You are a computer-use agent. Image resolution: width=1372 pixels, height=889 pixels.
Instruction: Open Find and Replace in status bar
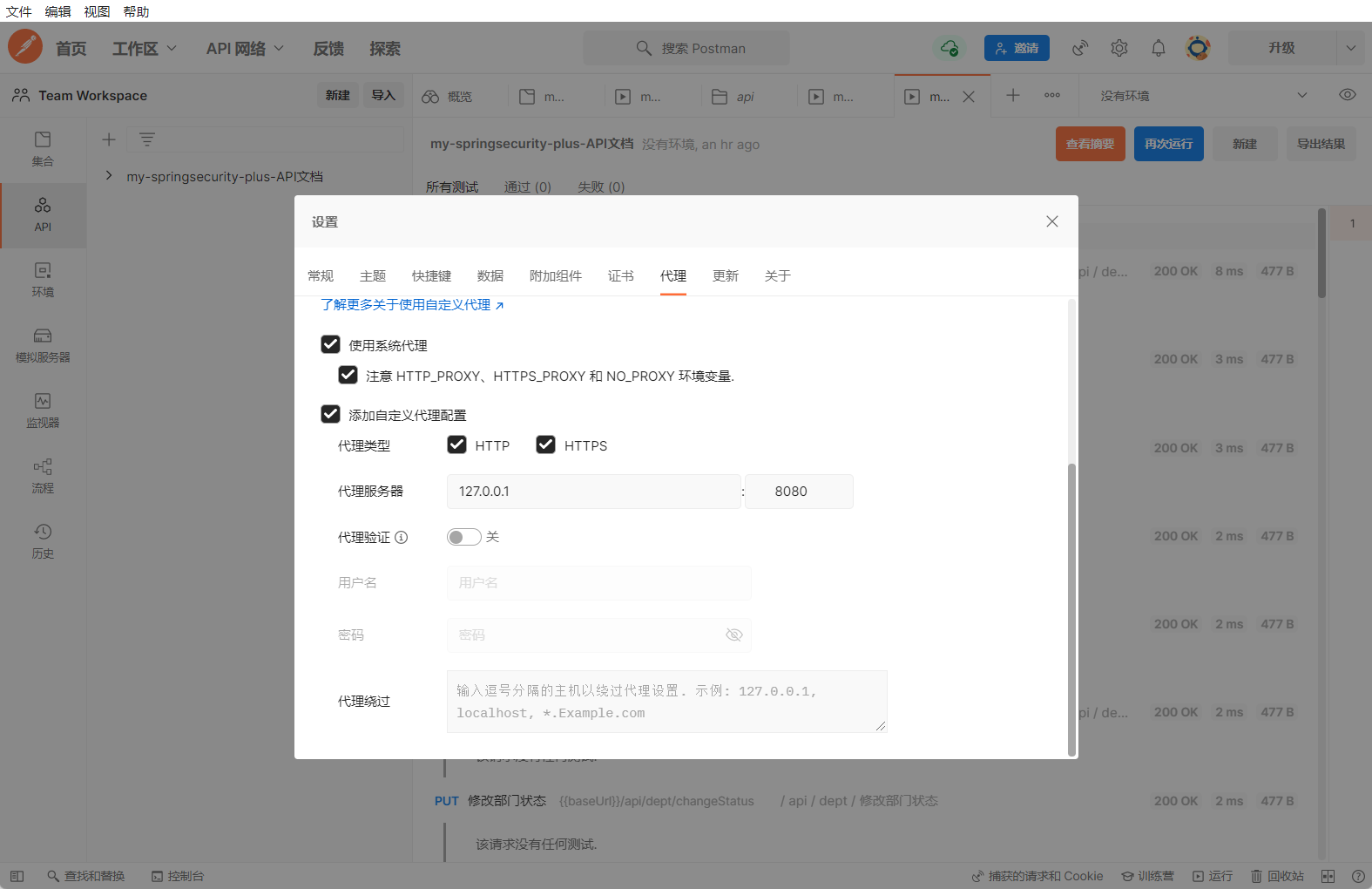pyautogui.click(x=86, y=876)
